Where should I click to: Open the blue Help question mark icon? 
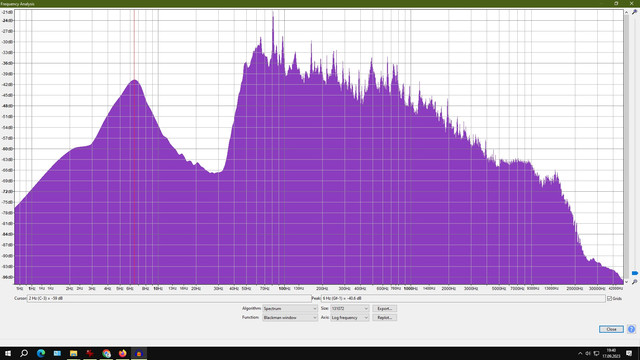[631, 329]
